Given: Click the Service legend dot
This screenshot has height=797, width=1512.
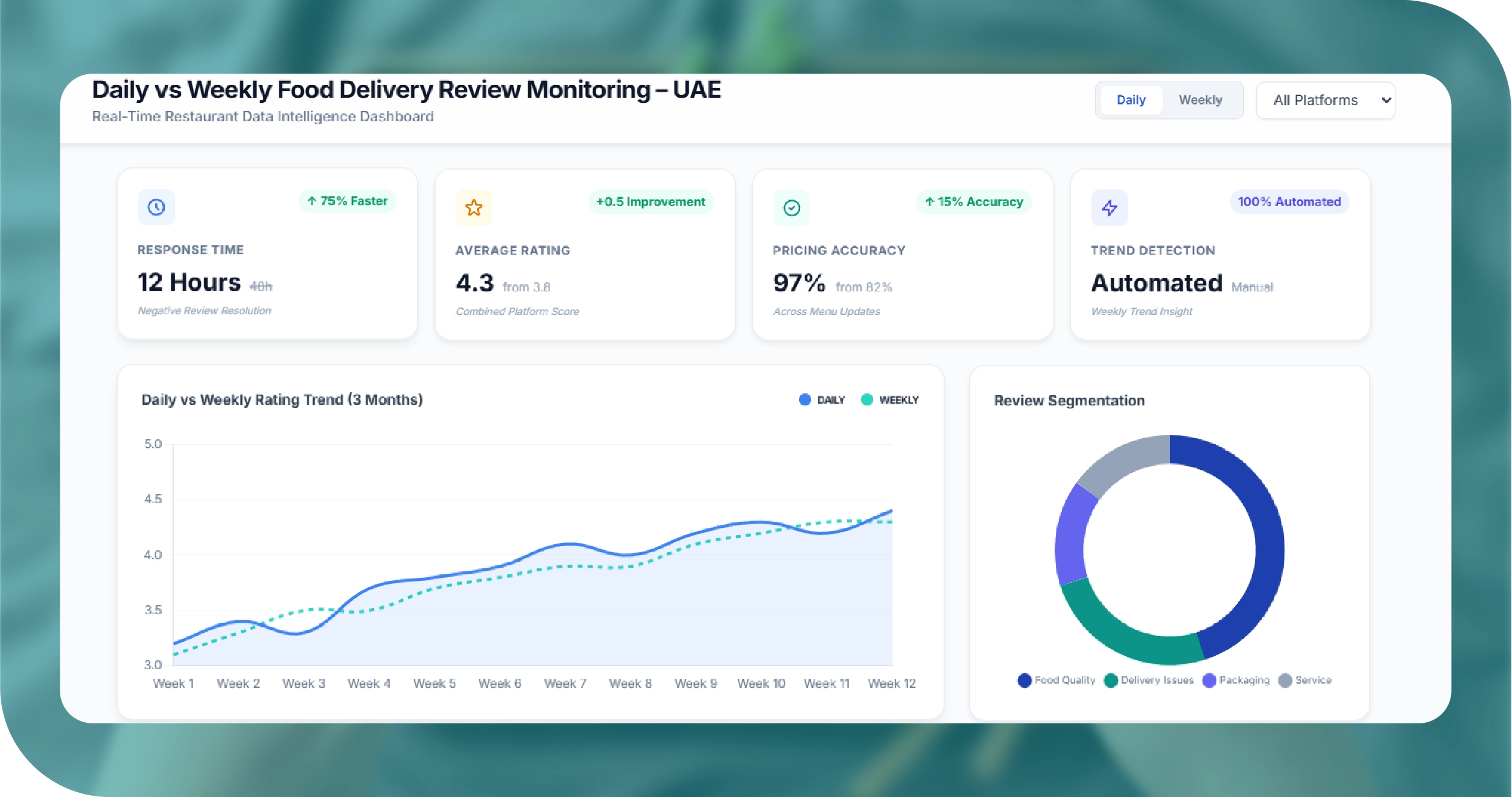Looking at the screenshot, I should click(x=1285, y=680).
